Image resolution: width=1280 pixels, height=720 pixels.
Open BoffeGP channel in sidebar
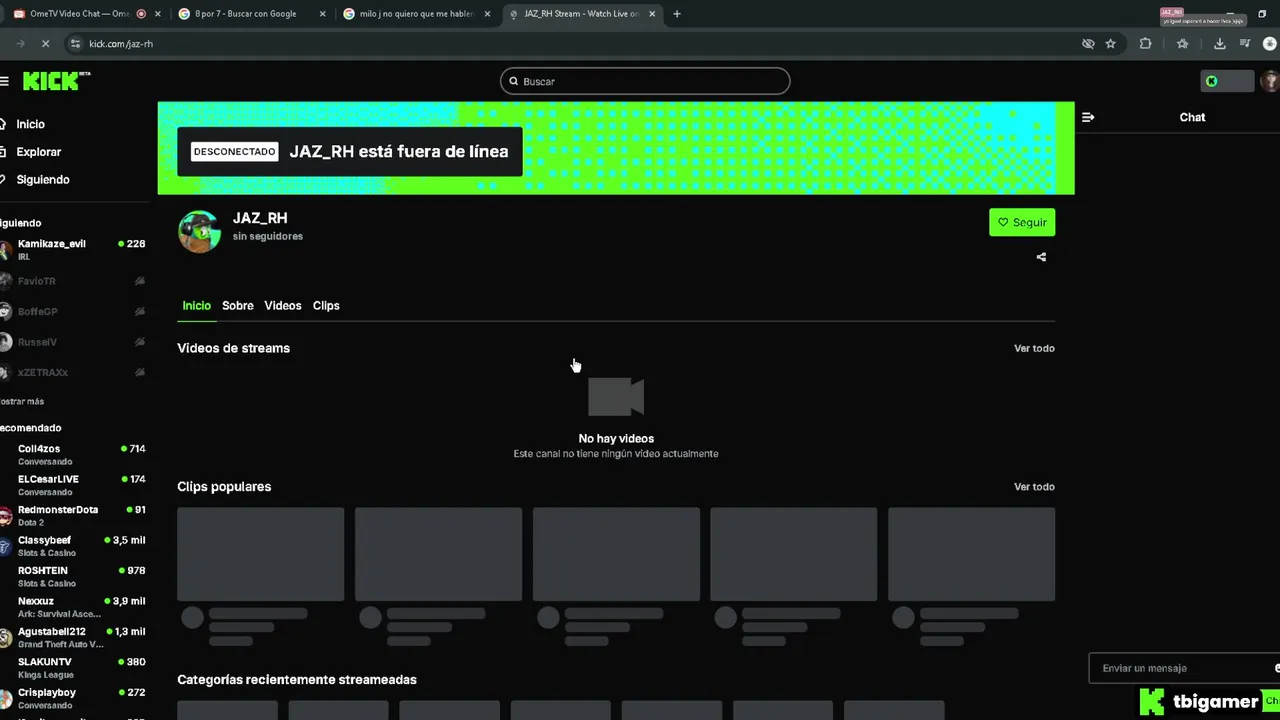(x=73, y=311)
